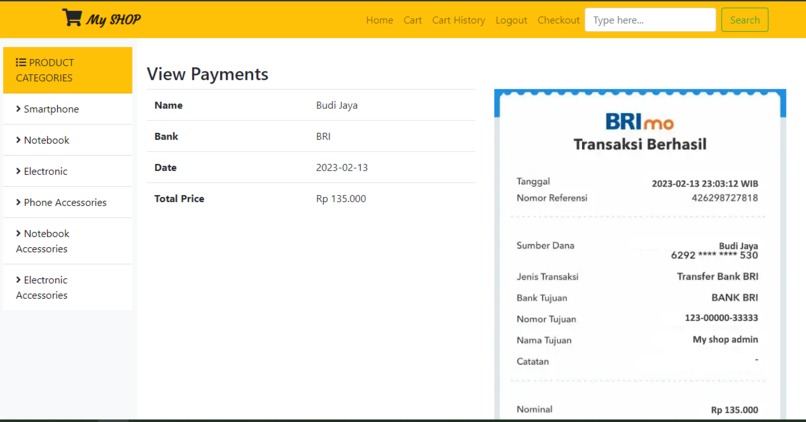Click the 'Transaksi Berhasil' receipt title

click(x=640, y=144)
